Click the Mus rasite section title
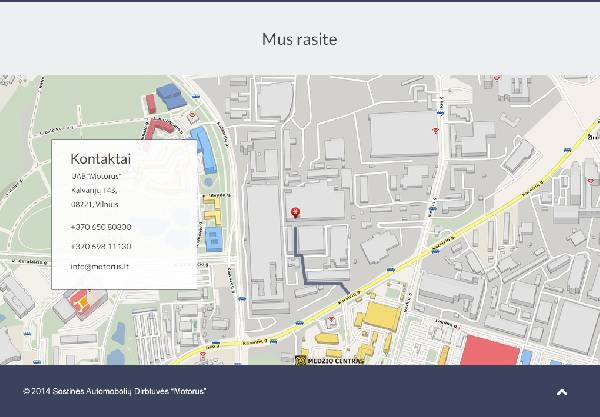The width and height of the screenshot is (600, 417). point(300,39)
